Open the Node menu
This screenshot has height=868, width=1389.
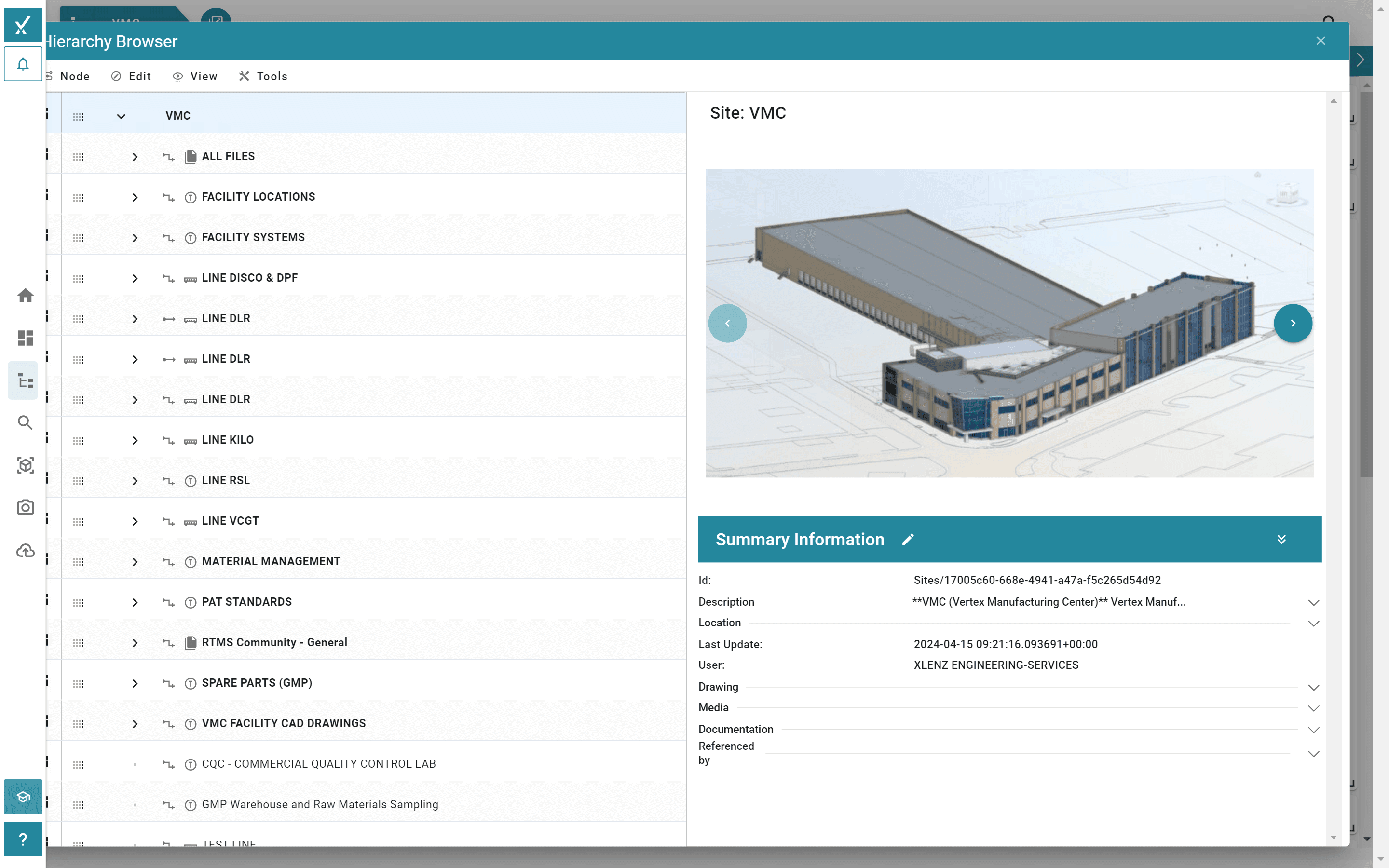(x=75, y=76)
